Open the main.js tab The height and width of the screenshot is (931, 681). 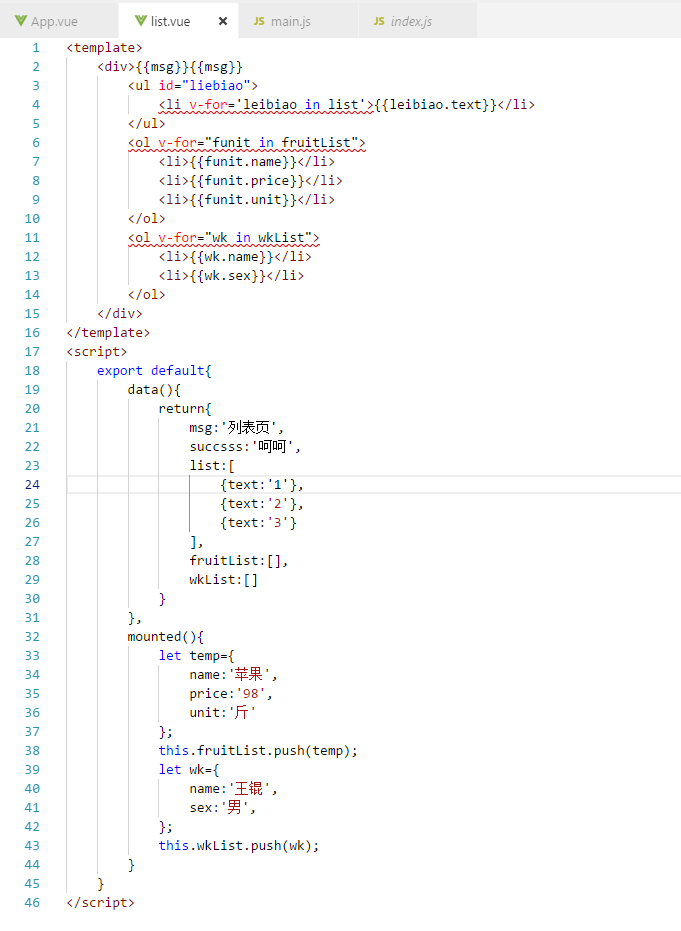tap(298, 21)
